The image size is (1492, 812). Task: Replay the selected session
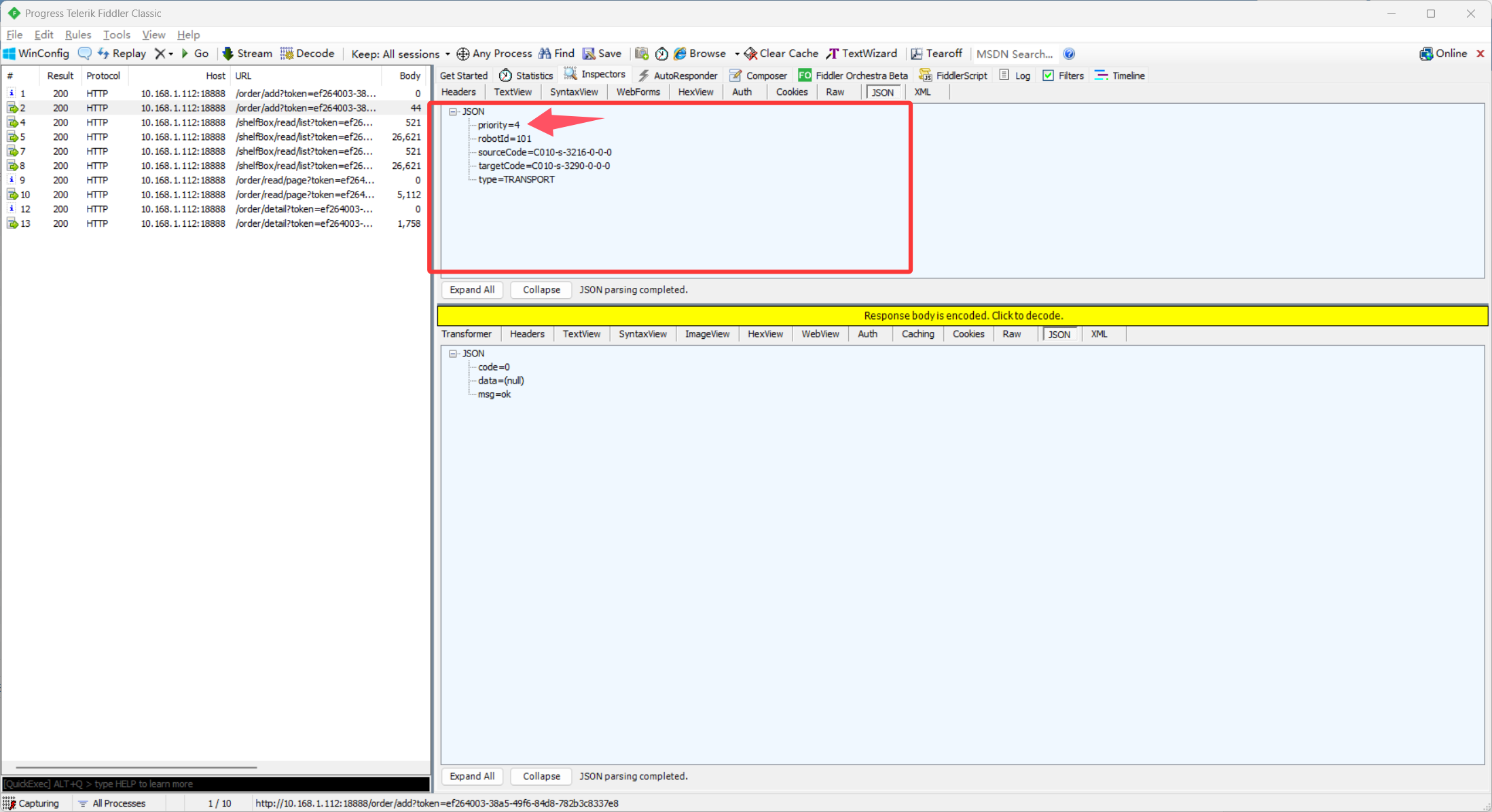[122, 54]
